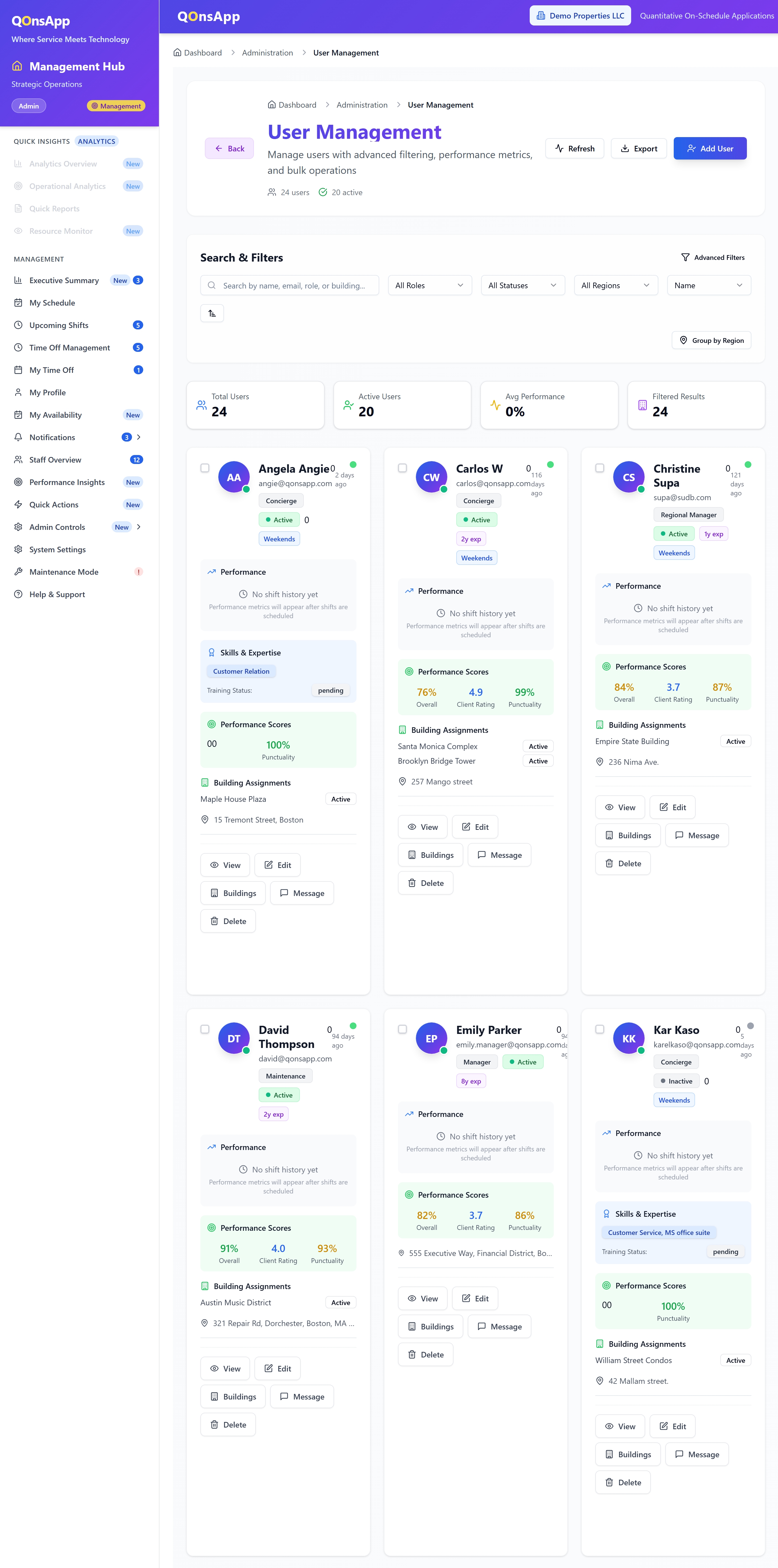Viewport: 778px width, 1568px height.
Task: Open Staff Overview in the sidebar
Action: point(55,459)
